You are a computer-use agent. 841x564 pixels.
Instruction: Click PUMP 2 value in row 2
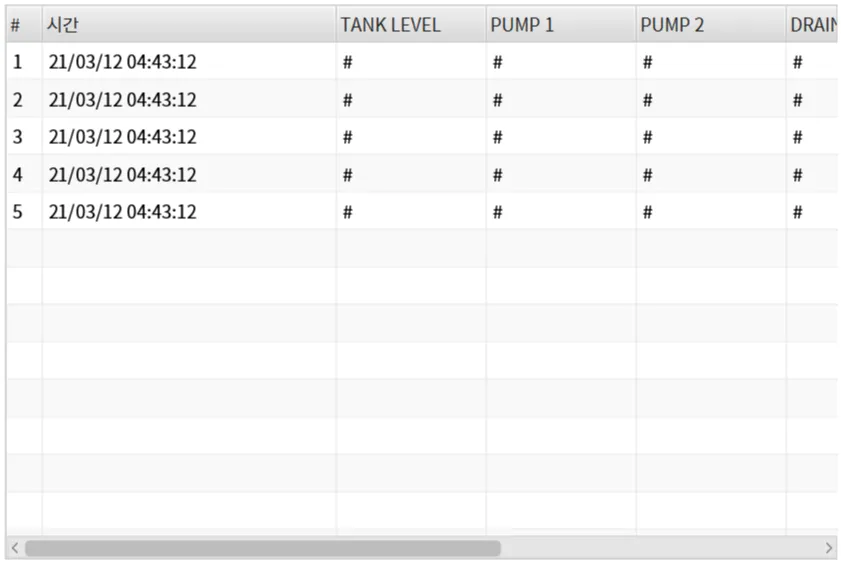[648, 100]
